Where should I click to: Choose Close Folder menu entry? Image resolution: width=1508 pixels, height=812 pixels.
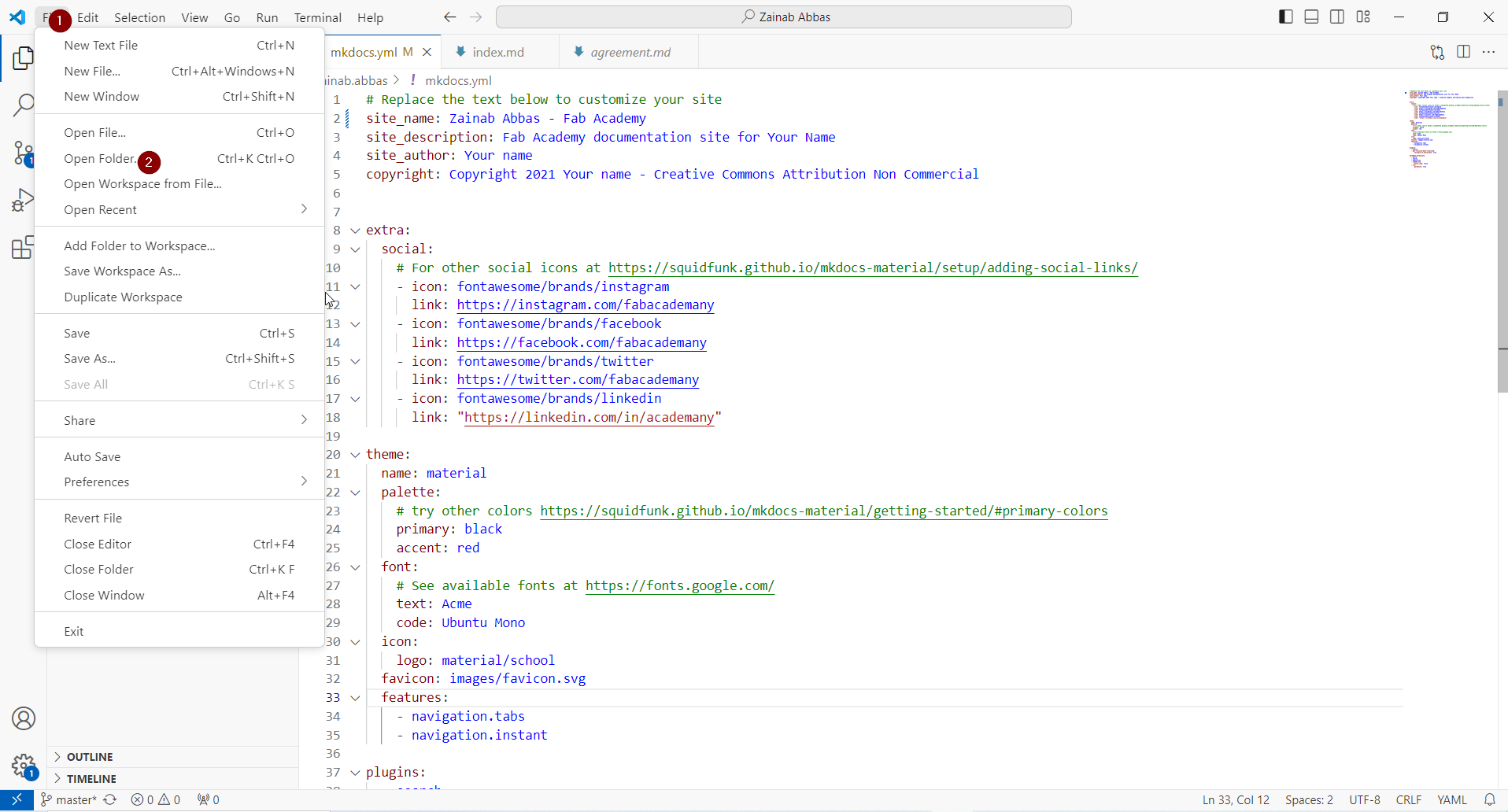(179, 569)
